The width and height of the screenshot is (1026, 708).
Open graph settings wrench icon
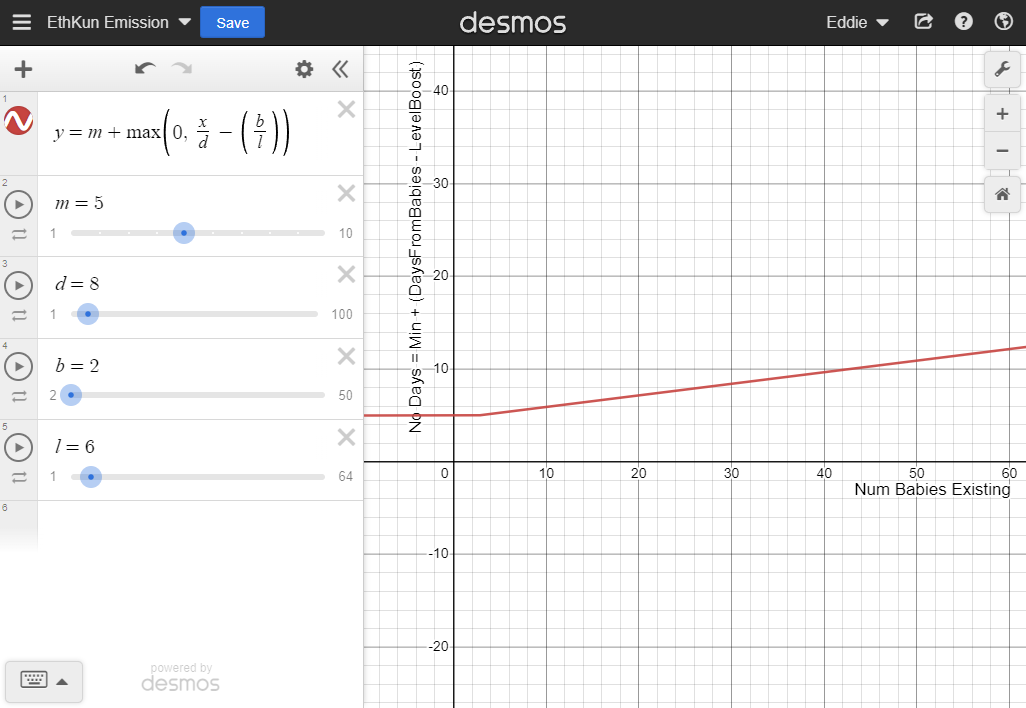tap(1002, 69)
